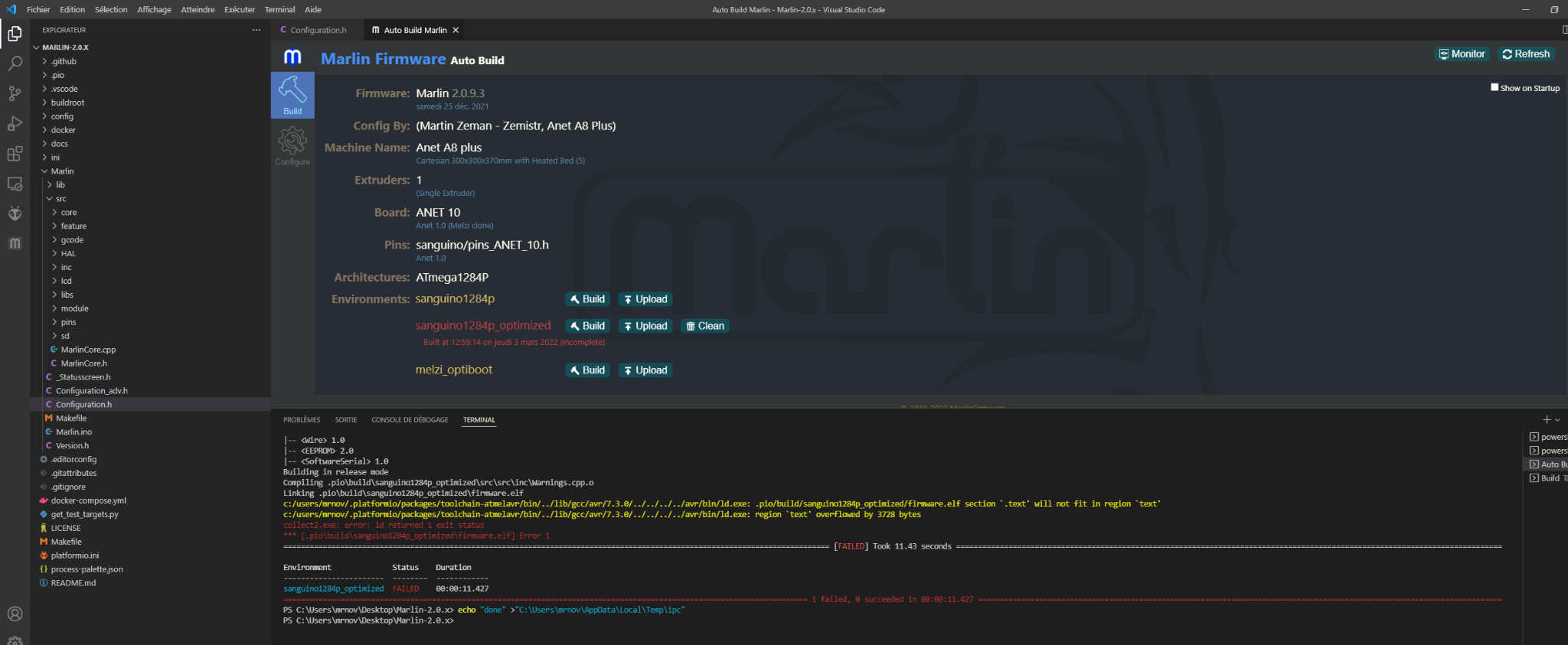The height and width of the screenshot is (645, 1568).
Task: Open explorer more actions ellipsis
Action: click(256, 30)
